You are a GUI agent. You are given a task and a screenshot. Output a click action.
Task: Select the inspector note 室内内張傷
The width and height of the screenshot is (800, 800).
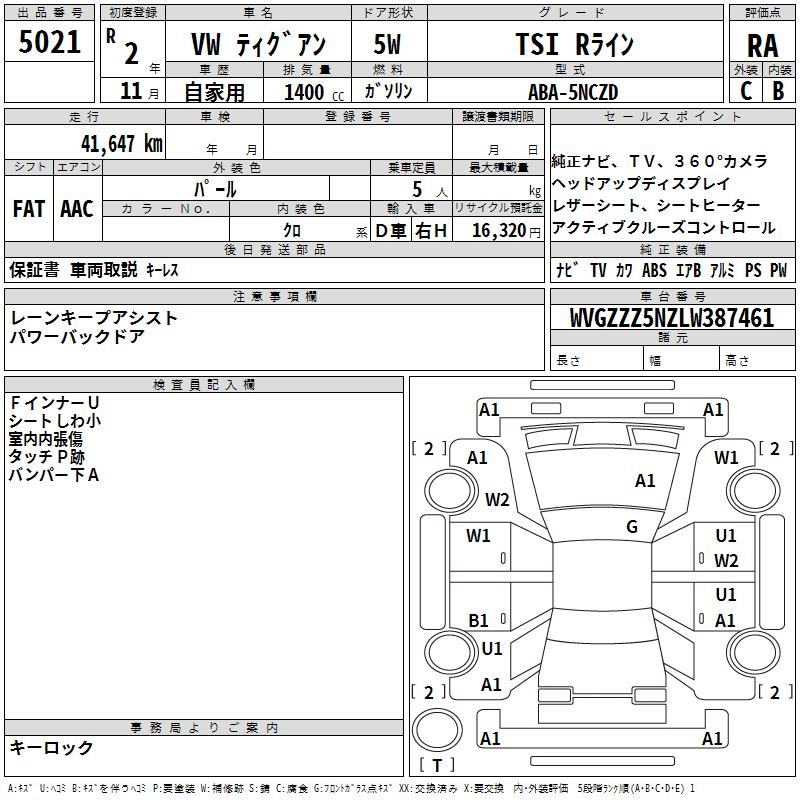coord(45,439)
